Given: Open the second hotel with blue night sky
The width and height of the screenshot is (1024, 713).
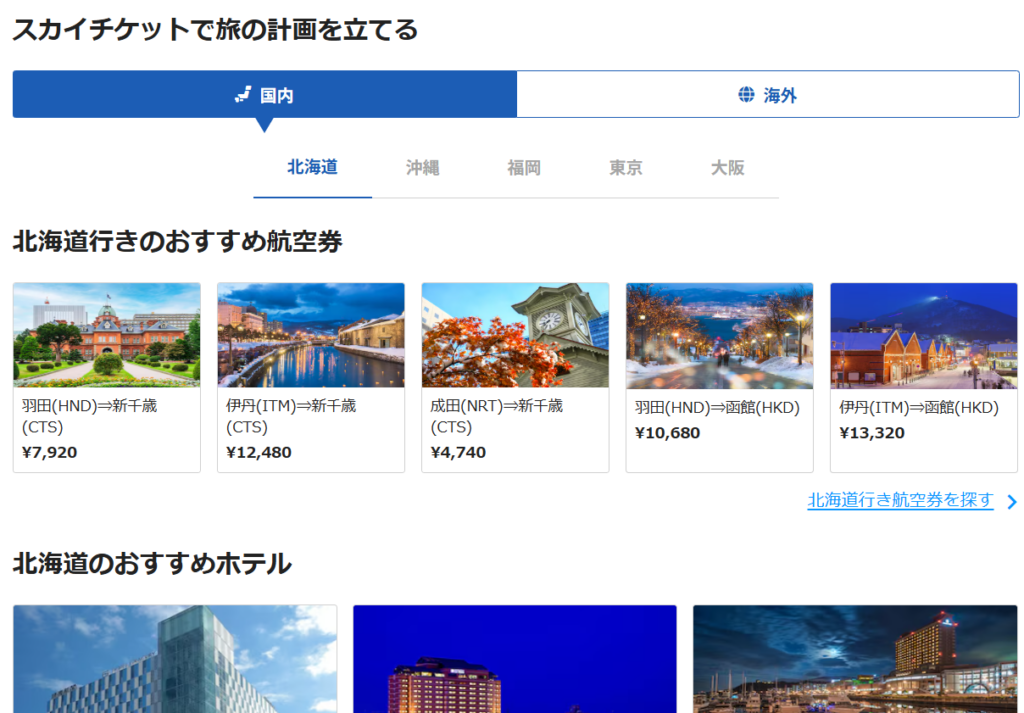Looking at the screenshot, I should click(x=515, y=659).
